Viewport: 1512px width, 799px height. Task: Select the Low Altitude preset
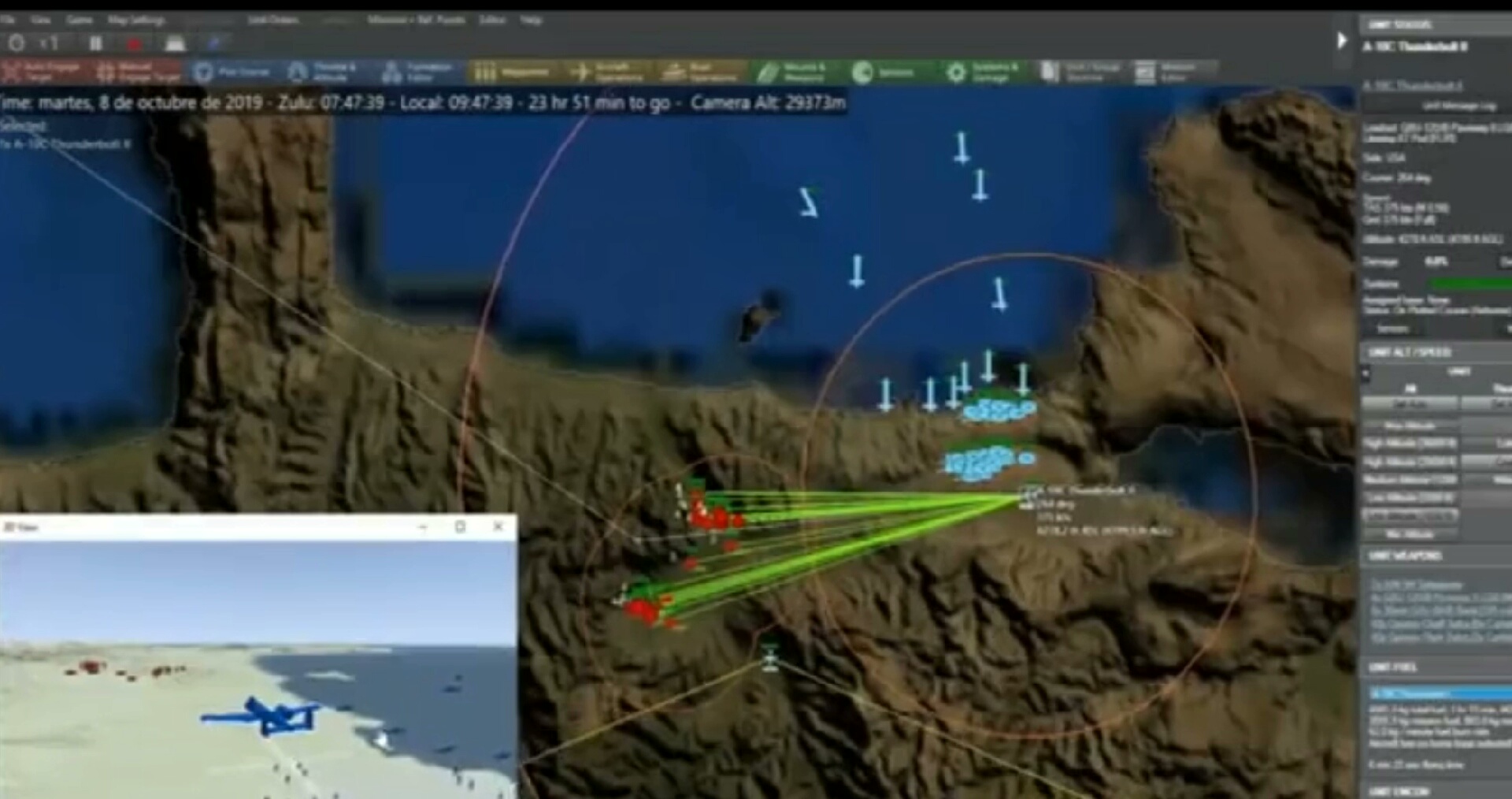pos(1410,497)
